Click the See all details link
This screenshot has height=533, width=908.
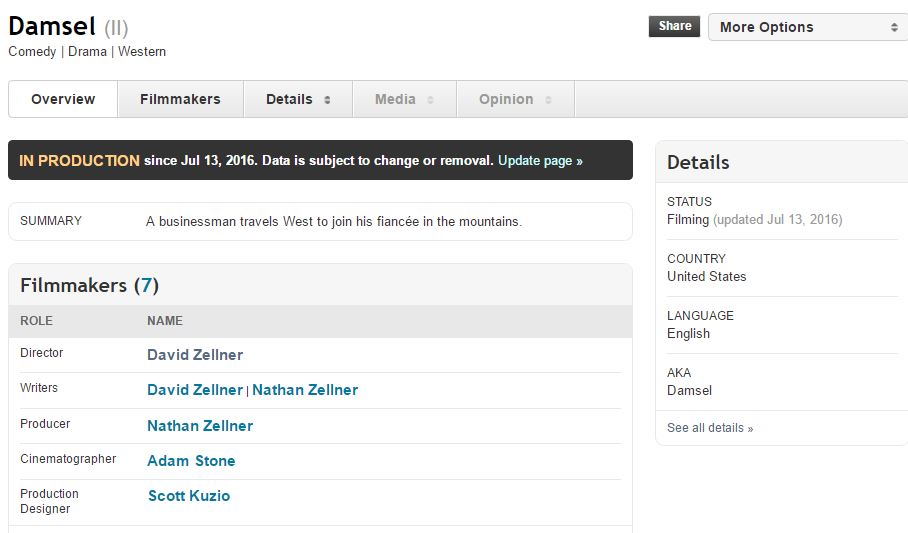point(710,428)
